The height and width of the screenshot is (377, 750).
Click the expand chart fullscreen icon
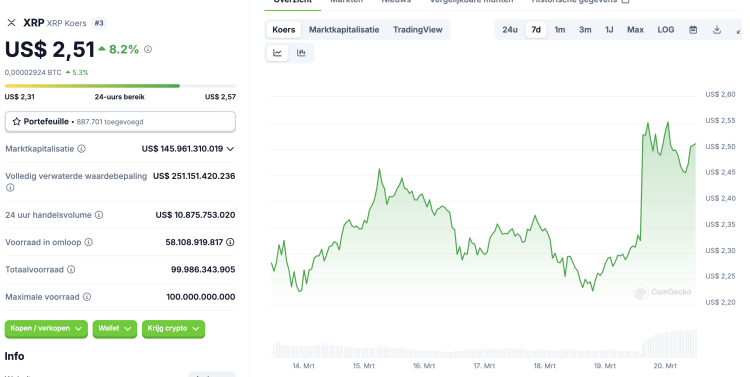(739, 30)
